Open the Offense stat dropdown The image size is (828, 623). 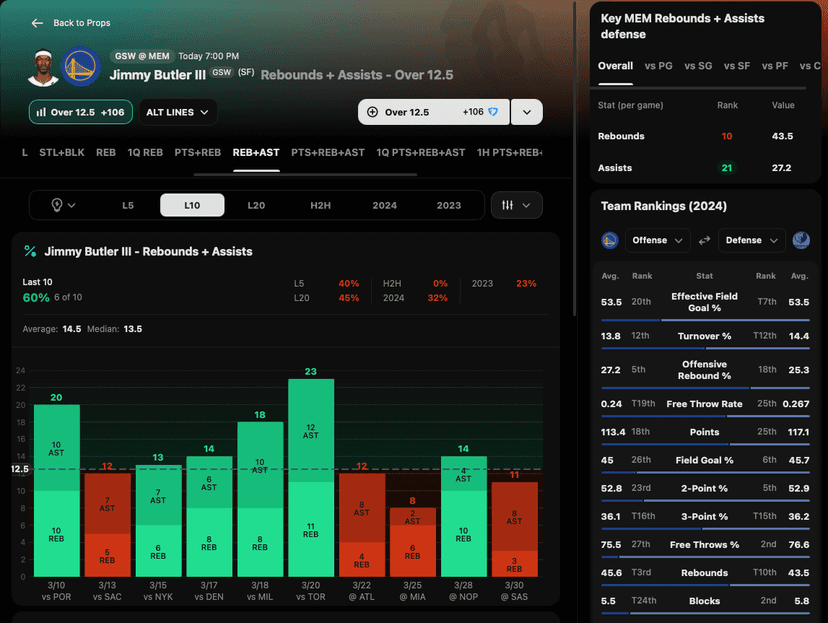click(657, 240)
